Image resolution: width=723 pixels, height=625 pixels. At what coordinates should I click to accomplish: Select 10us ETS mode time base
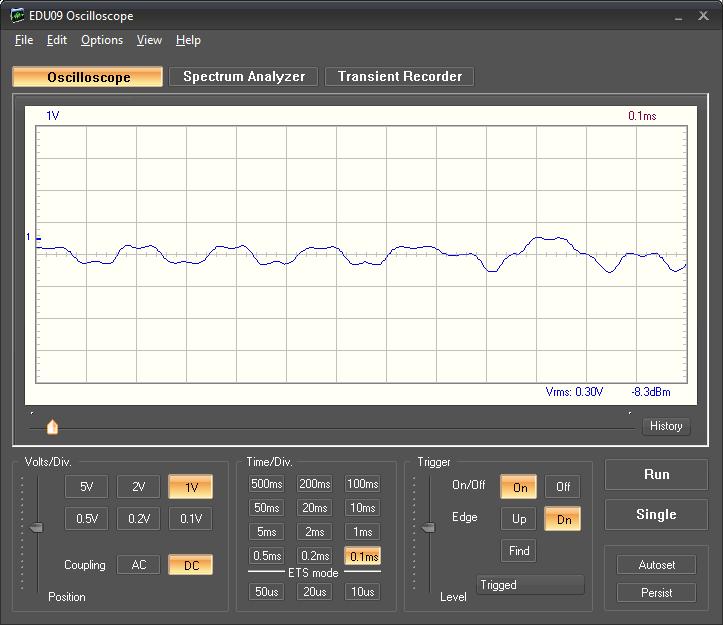pyautogui.click(x=363, y=592)
